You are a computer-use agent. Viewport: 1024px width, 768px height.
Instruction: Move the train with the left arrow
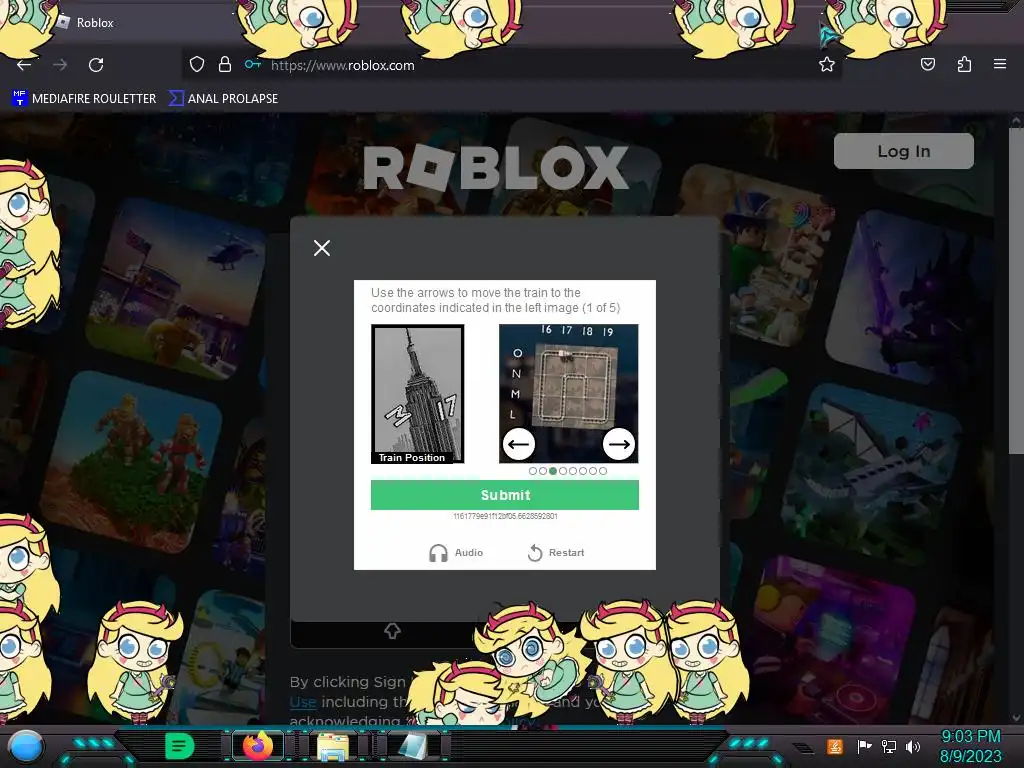pyautogui.click(x=519, y=444)
